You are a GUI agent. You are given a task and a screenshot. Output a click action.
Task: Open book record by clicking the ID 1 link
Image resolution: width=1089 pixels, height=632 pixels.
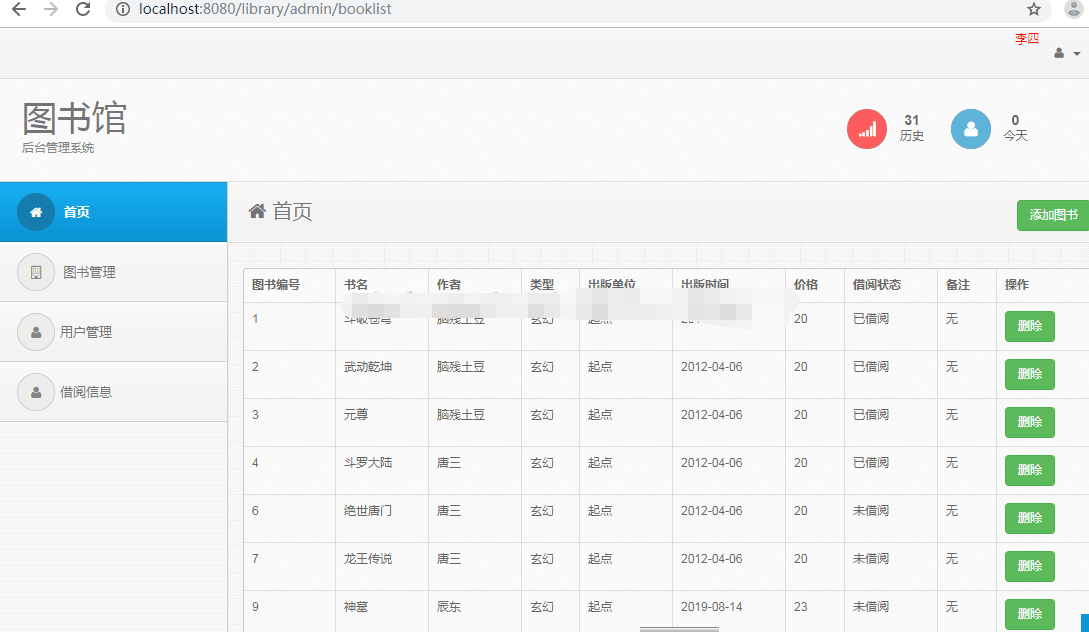point(254,318)
